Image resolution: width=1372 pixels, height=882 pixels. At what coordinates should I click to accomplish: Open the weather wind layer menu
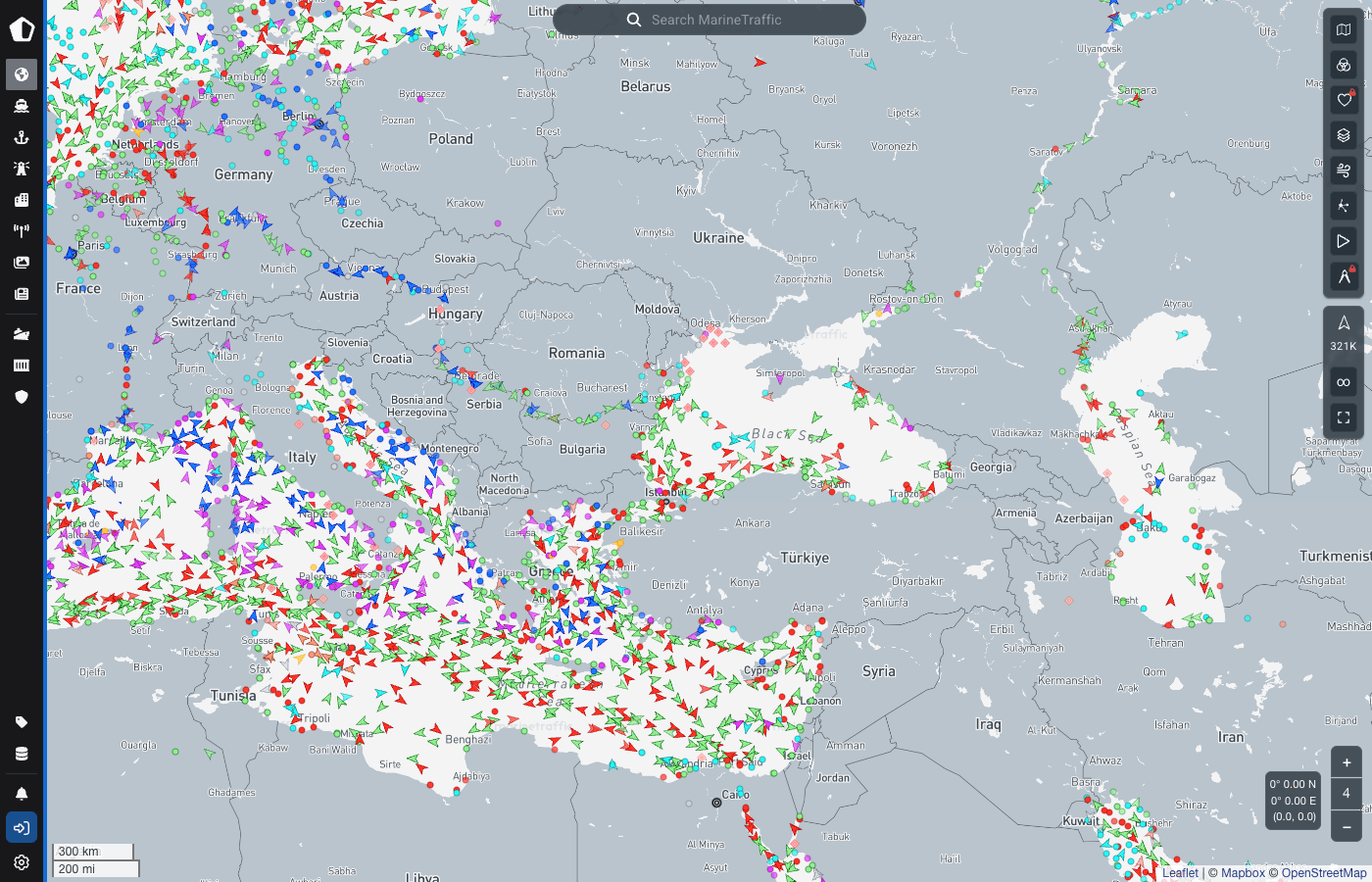click(1344, 171)
